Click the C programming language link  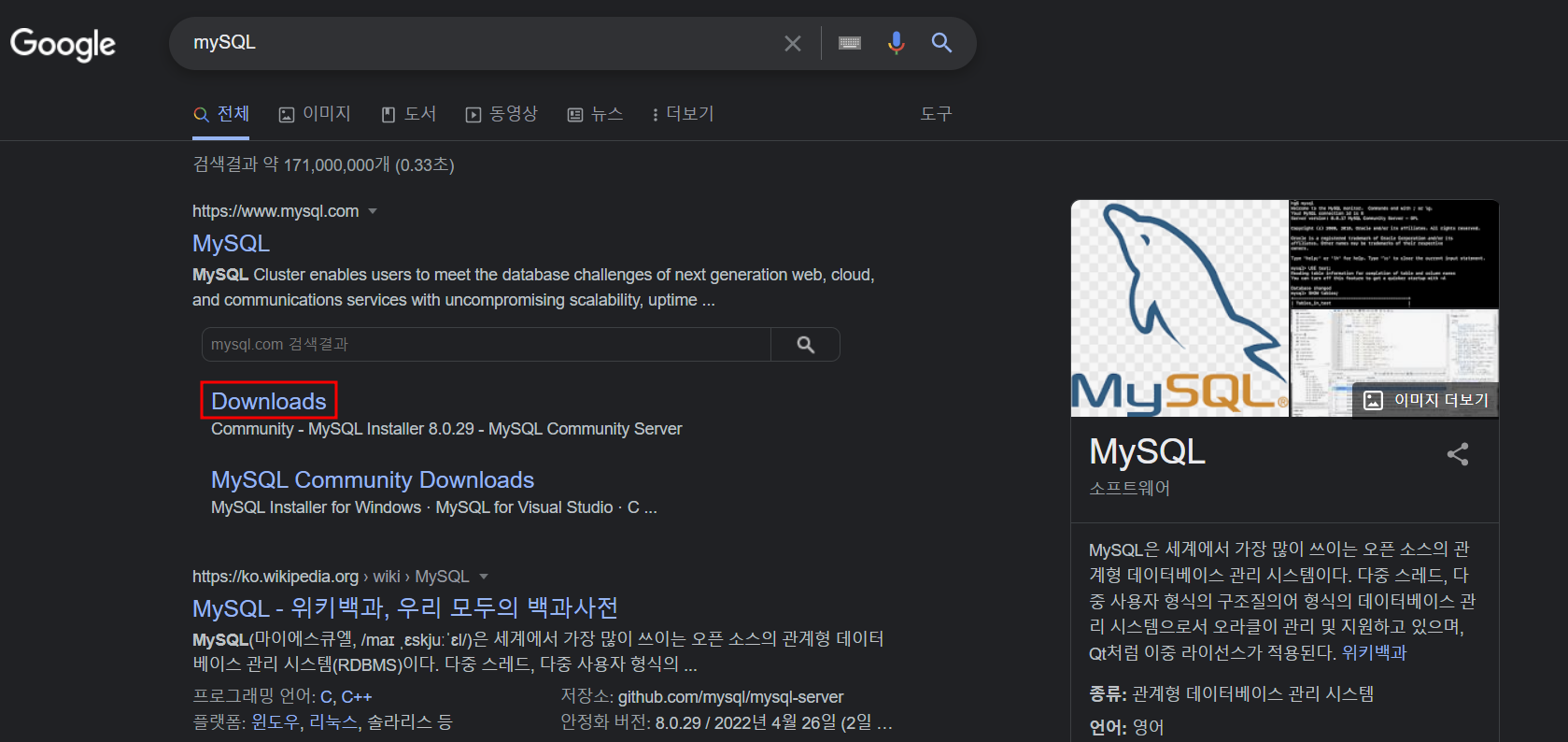point(326,697)
